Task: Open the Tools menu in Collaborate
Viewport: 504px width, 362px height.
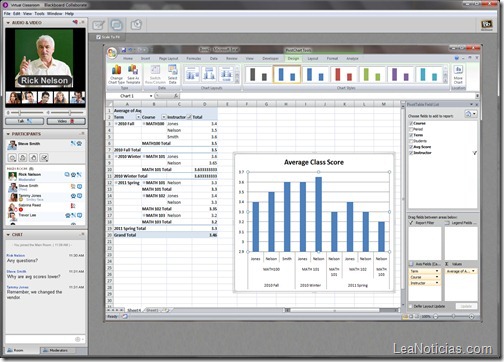Action: click(x=39, y=14)
